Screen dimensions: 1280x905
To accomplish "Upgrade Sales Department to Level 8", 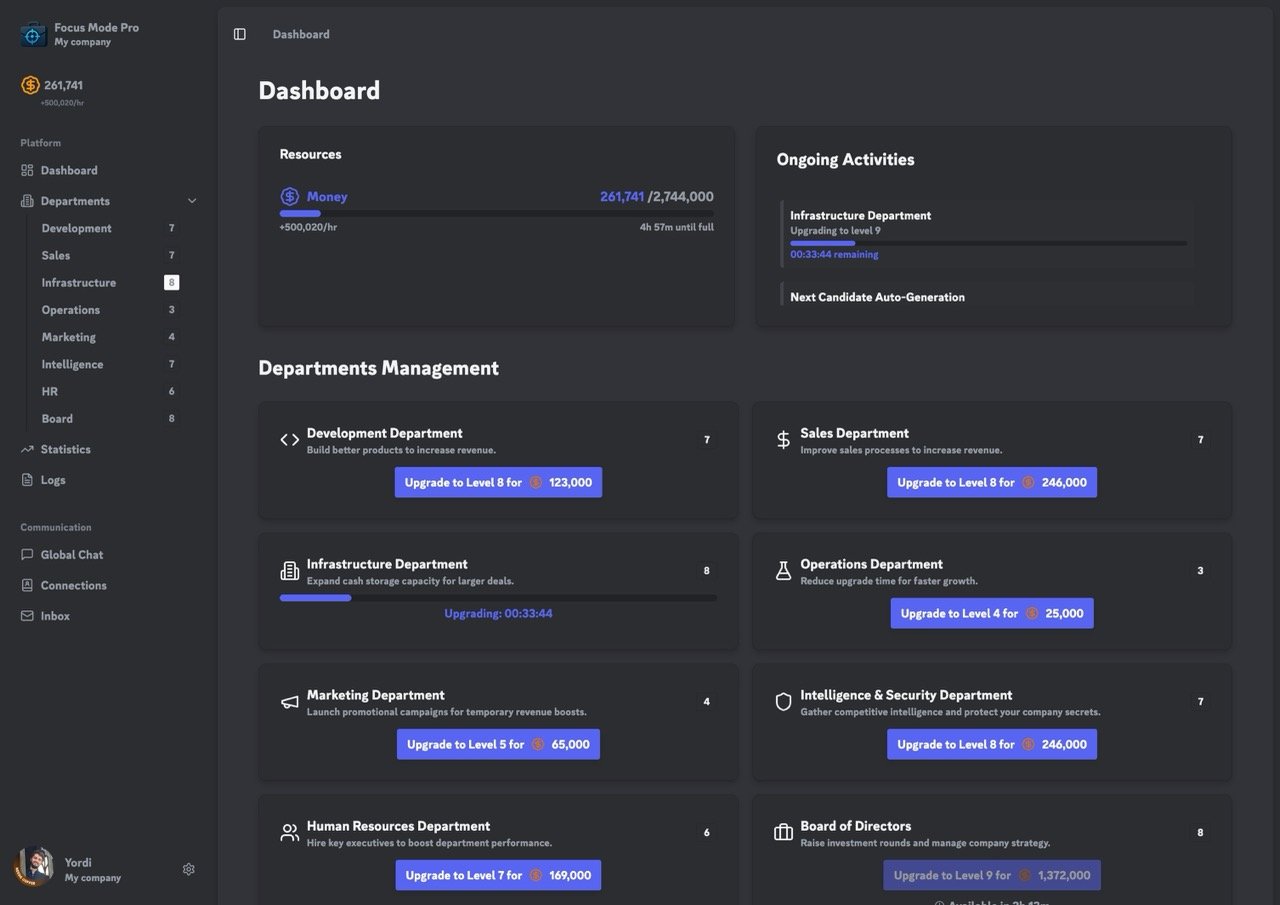I will click(x=991, y=482).
